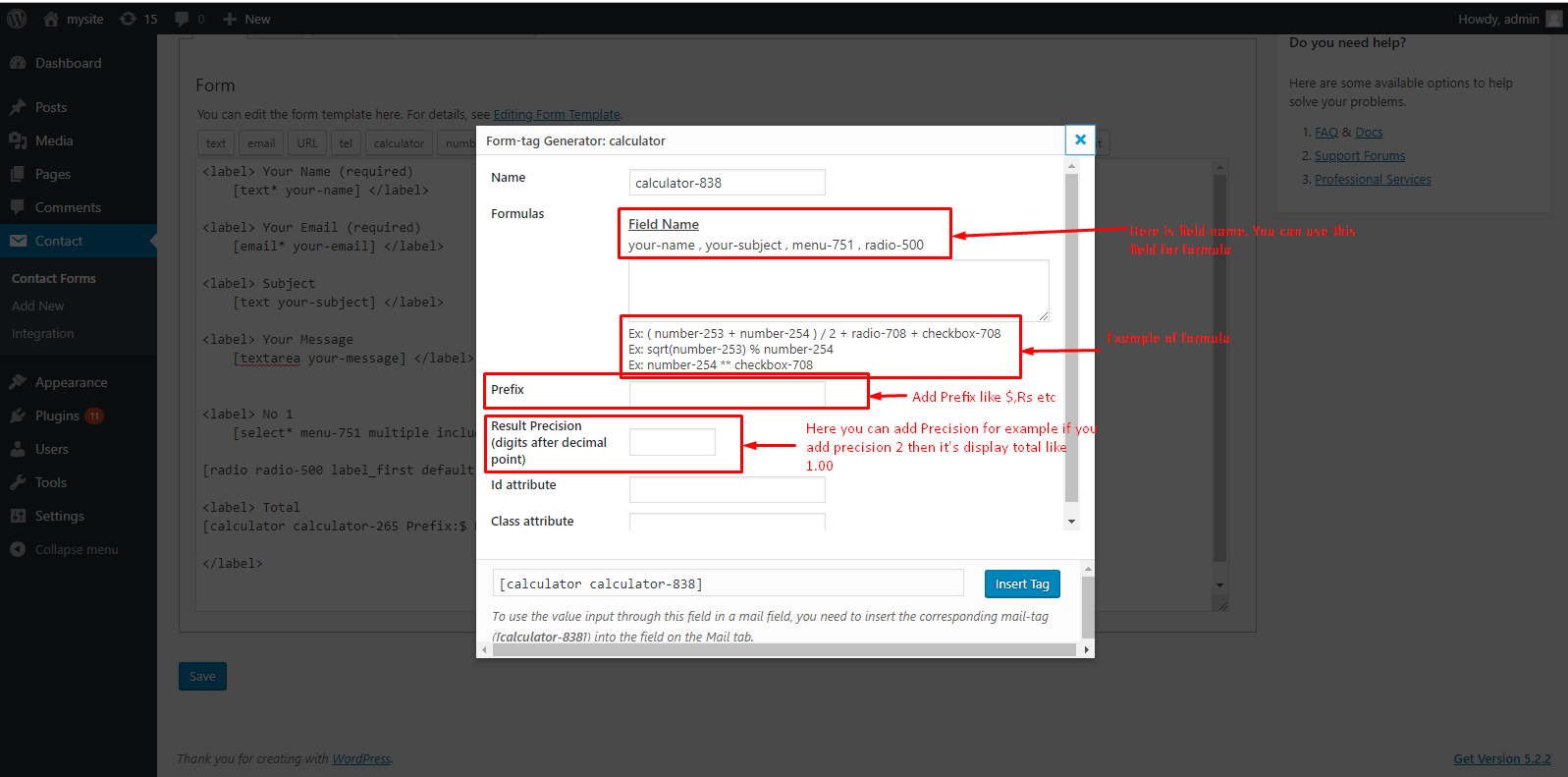Open the comments bubble in admin bar

[x=182, y=19]
